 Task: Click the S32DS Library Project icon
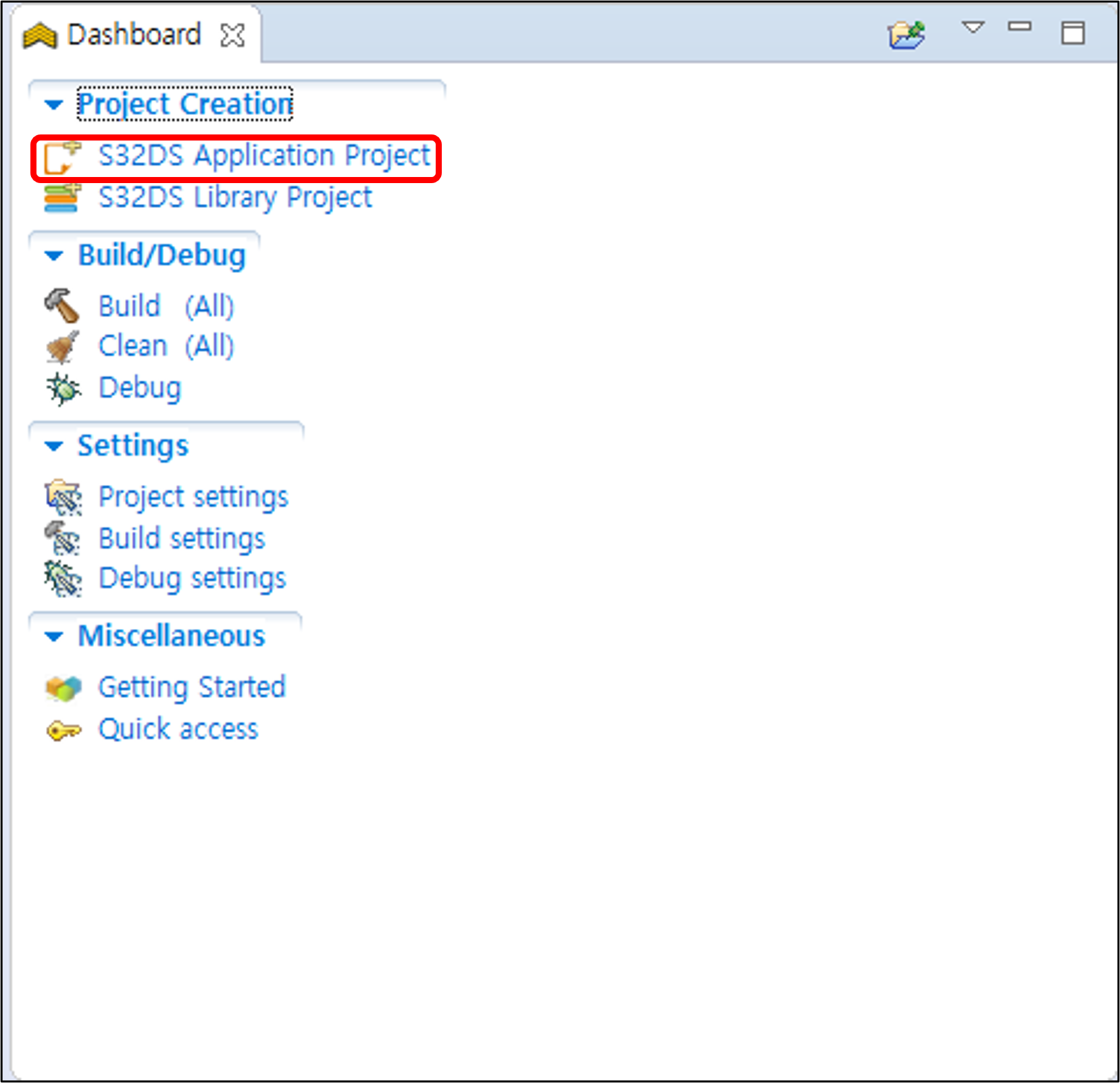pos(61,198)
